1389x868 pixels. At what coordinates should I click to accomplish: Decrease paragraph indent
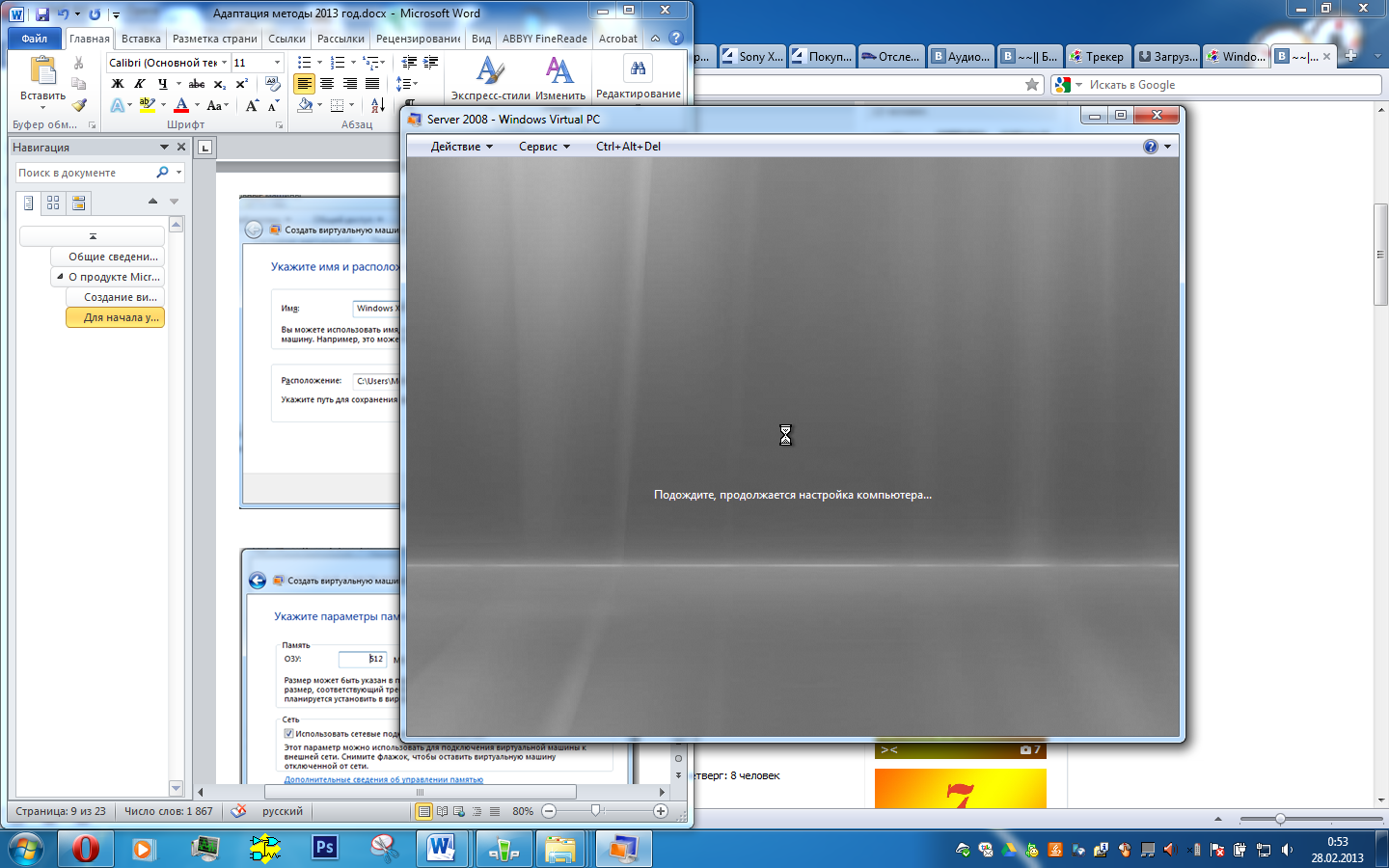point(410,63)
